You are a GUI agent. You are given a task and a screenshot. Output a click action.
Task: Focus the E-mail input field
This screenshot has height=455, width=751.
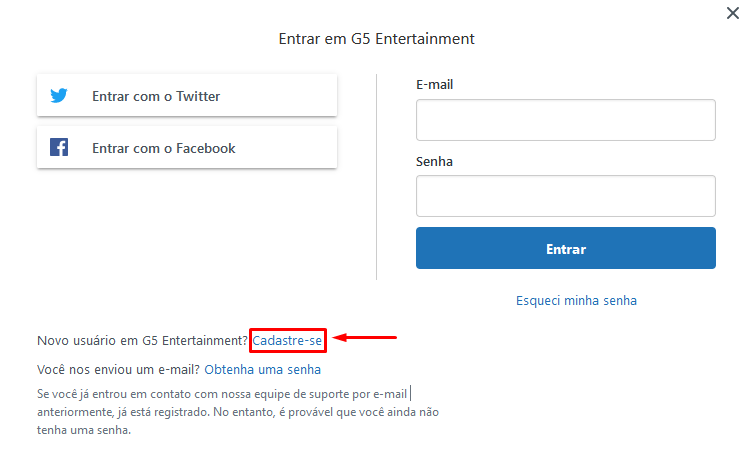click(x=566, y=120)
